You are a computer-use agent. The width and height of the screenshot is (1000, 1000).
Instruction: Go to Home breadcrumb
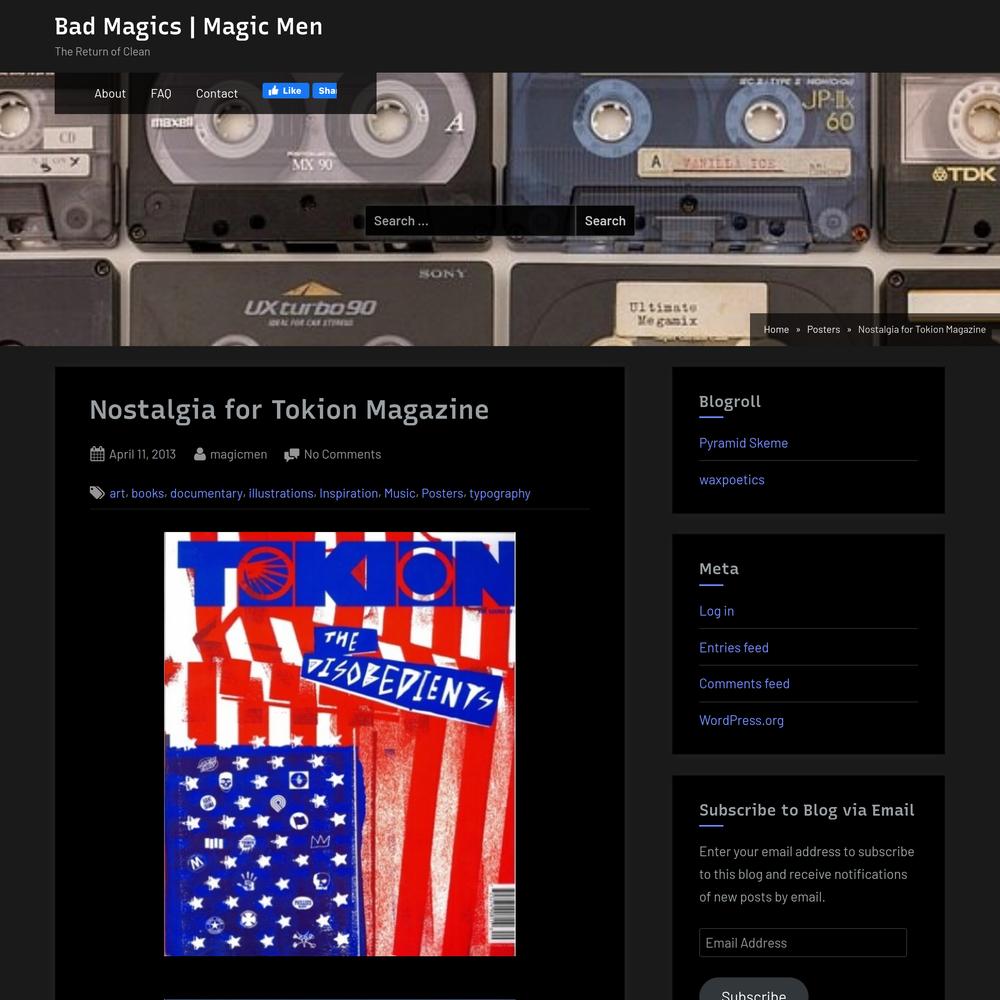[776, 329]
